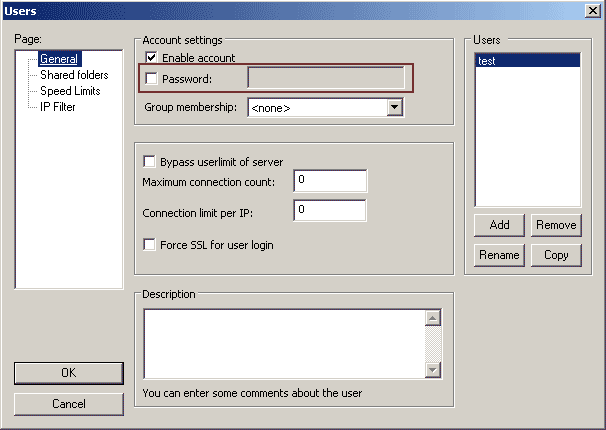
Task: Copy the selected user
Action: coord(556,255)
